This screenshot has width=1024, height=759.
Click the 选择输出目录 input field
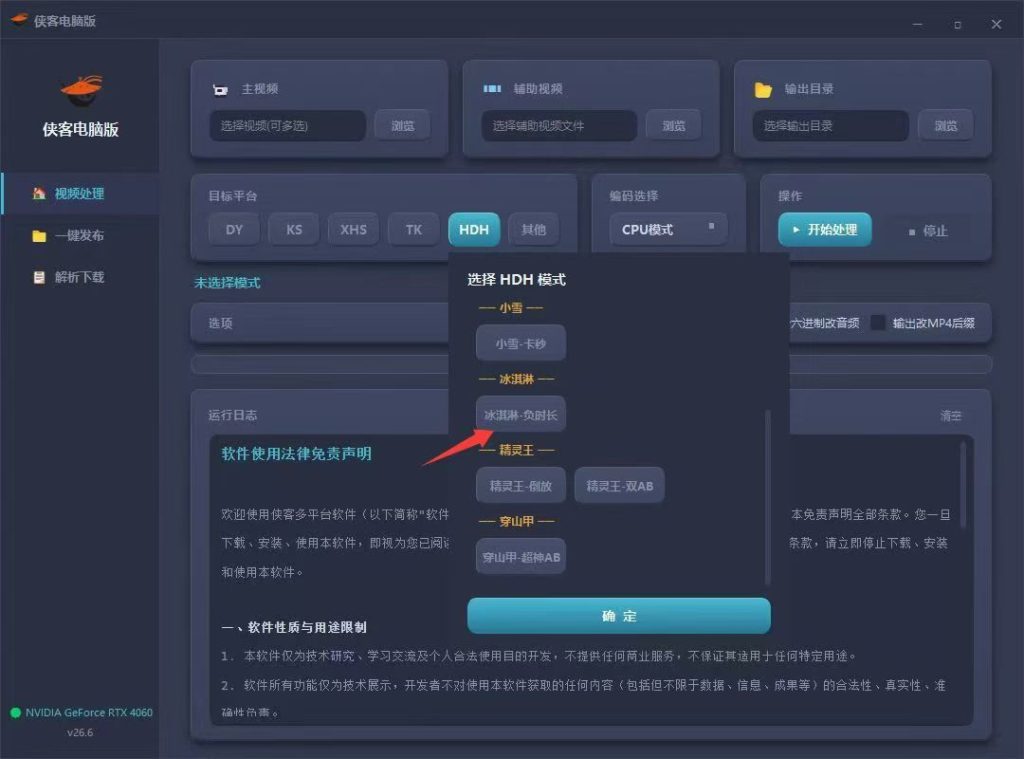point(831,125)
